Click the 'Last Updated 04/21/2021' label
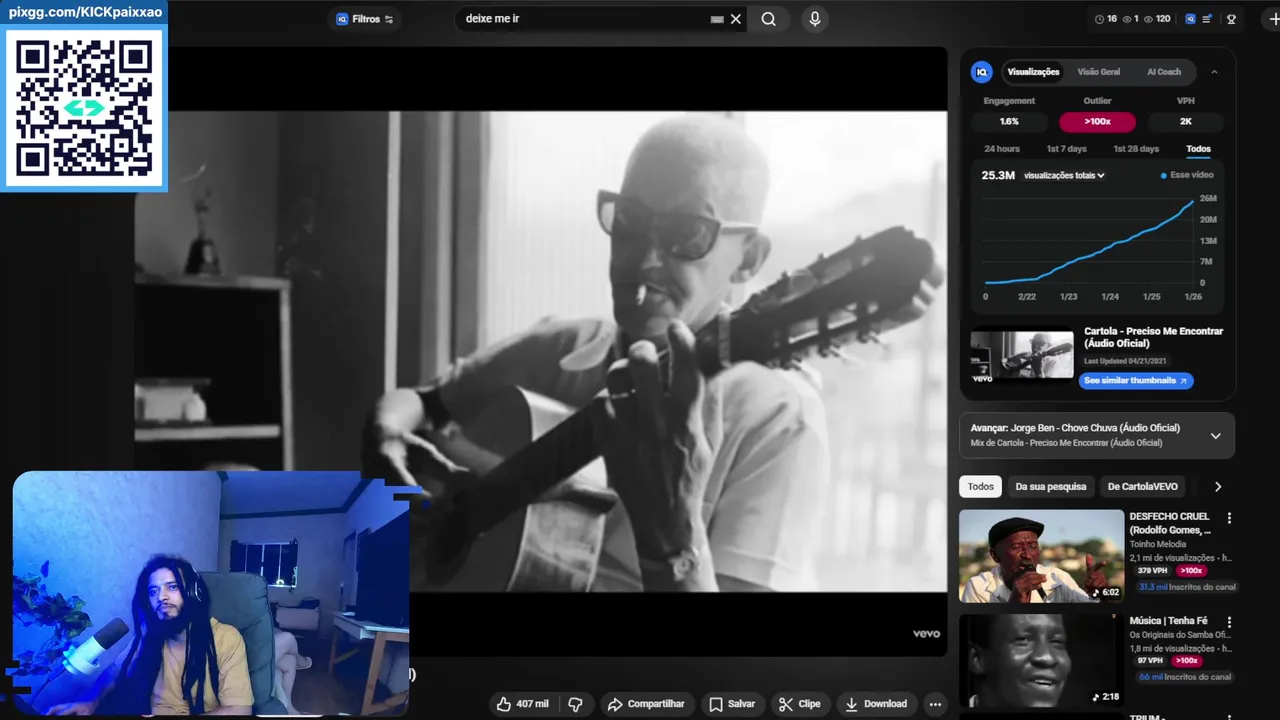 coord(1127,361)
